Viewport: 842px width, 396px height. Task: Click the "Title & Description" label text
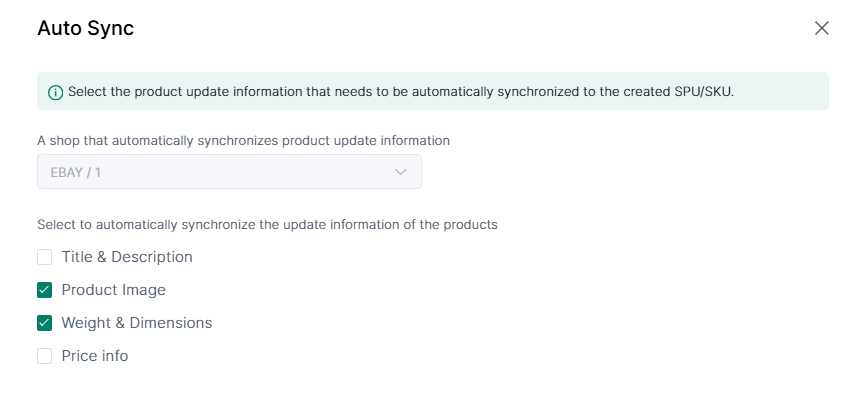pos(127,257)
